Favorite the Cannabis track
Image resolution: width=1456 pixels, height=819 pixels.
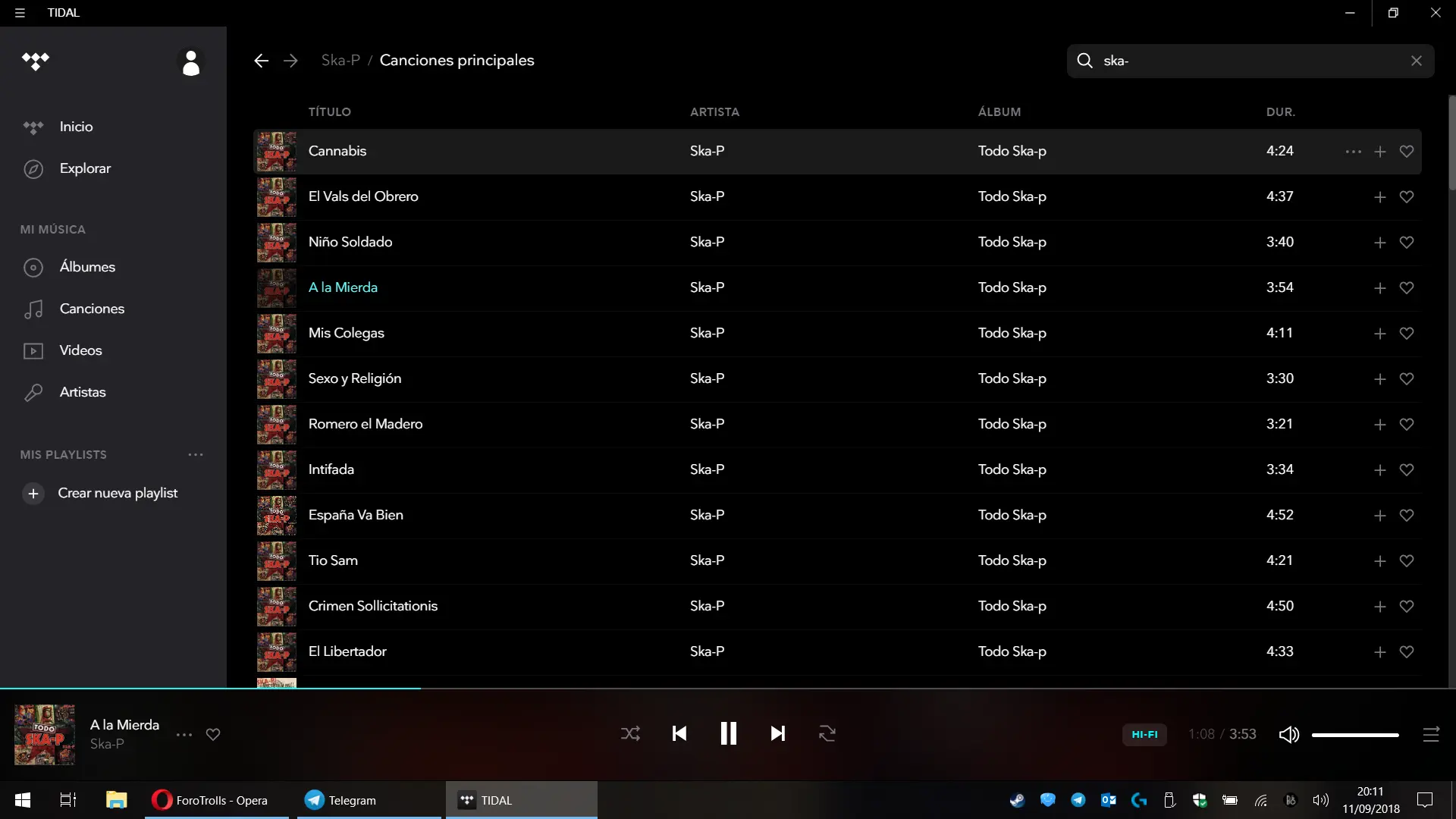[1407, 152]
